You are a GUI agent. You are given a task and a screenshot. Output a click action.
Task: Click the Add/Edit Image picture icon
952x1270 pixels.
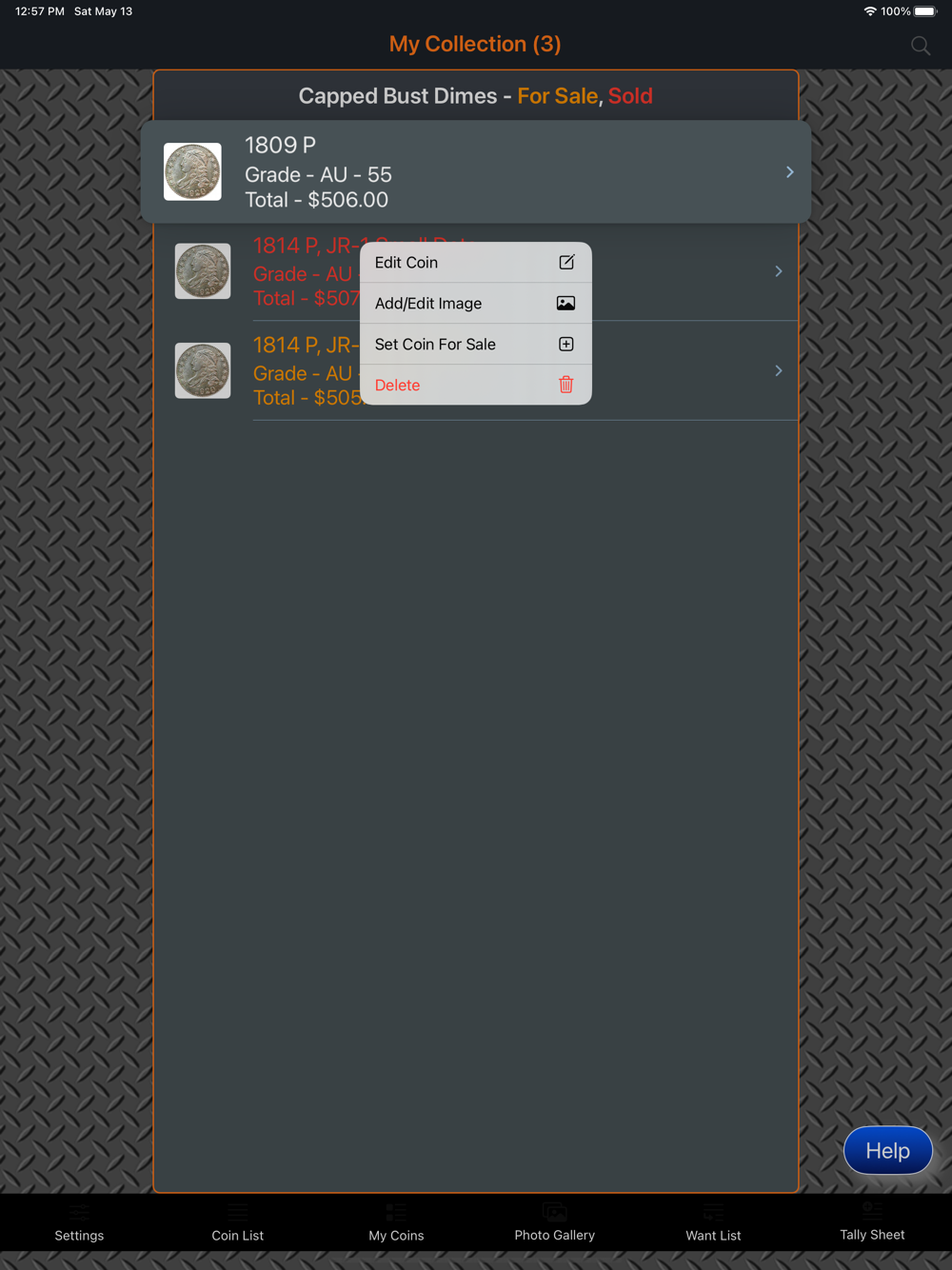pos(565,303)
